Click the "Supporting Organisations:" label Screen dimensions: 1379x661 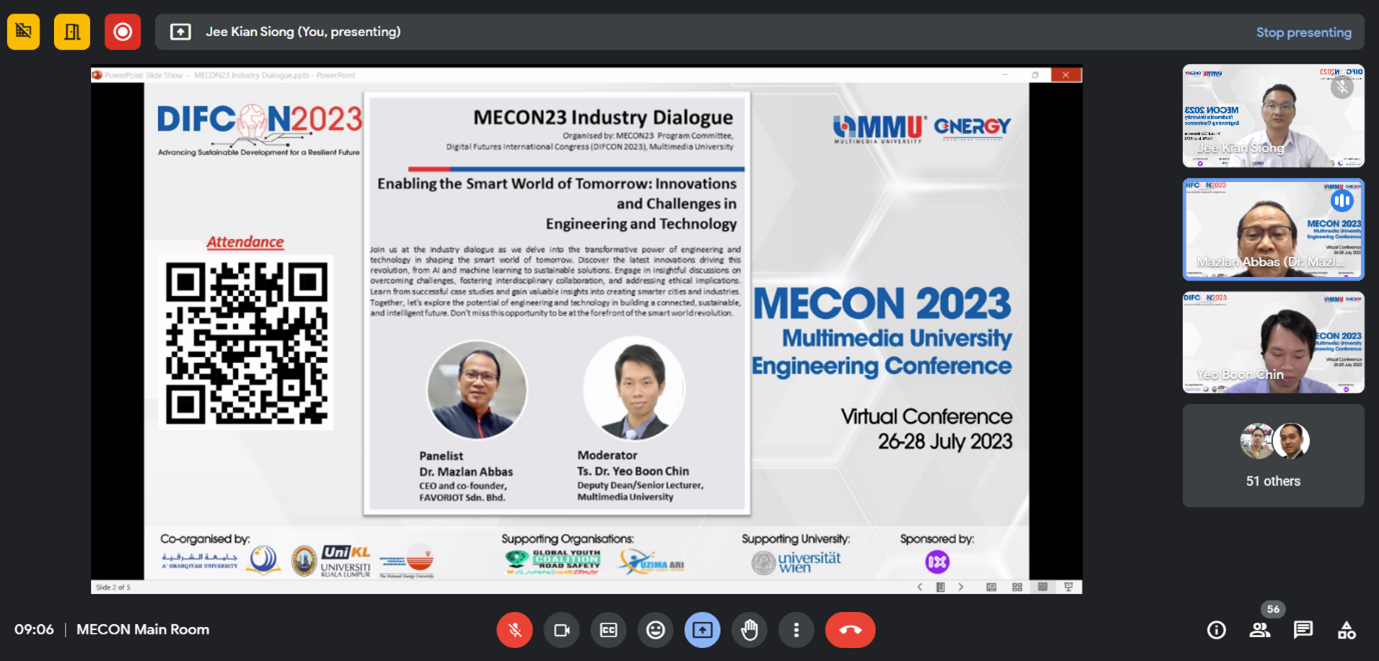point(568,539)
